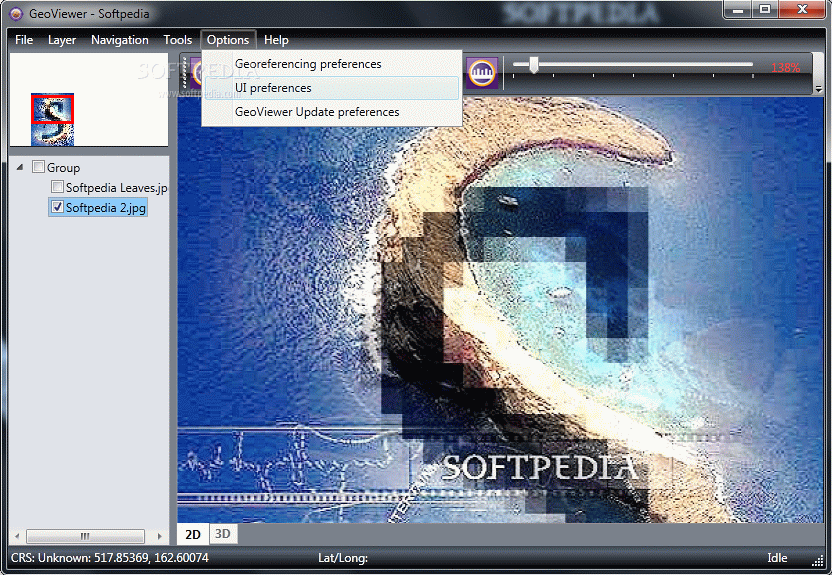This screenshot has height=575, width=832.
Task: Click the zoom slider handle
Action: pyautogui.click(x=534, y=65)
